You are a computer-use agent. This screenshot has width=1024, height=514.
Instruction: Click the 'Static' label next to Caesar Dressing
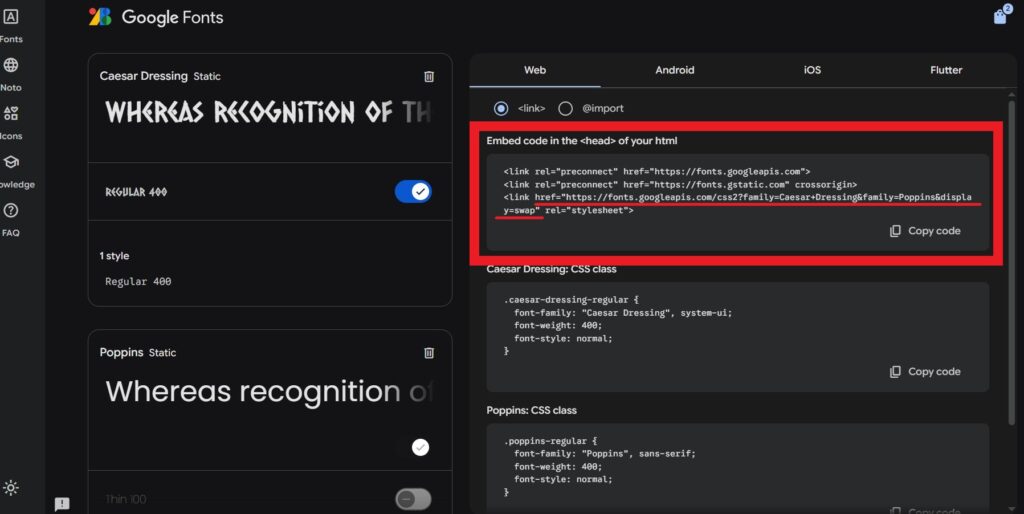(x=207, y=76)
